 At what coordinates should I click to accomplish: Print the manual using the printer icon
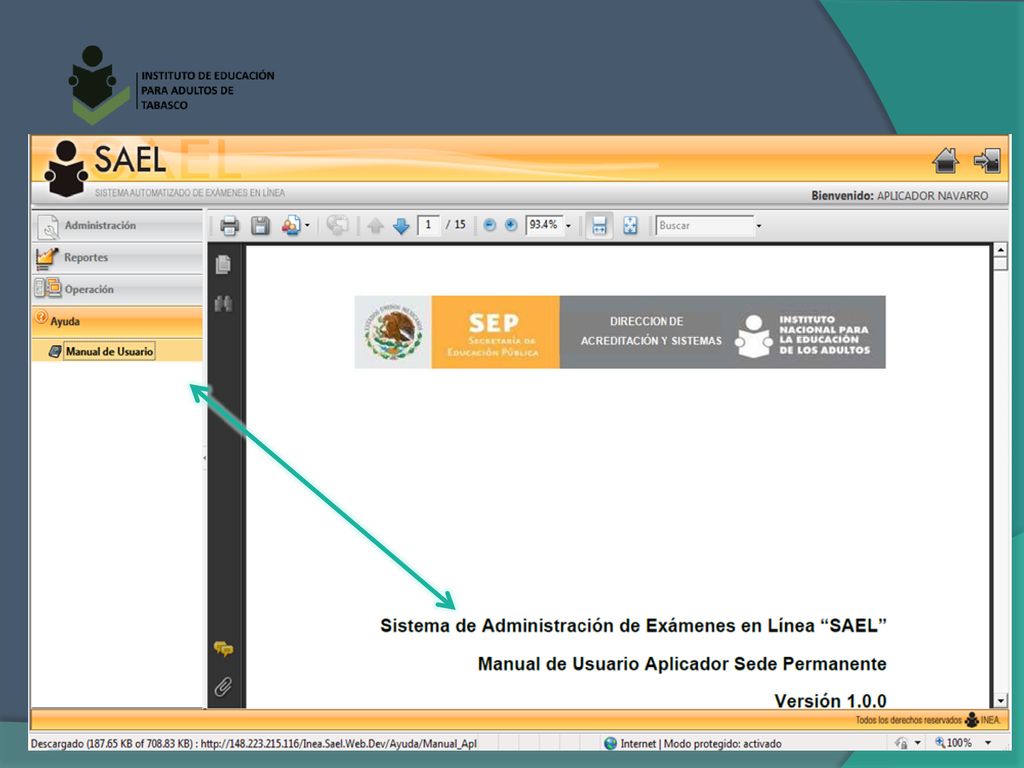229,226
